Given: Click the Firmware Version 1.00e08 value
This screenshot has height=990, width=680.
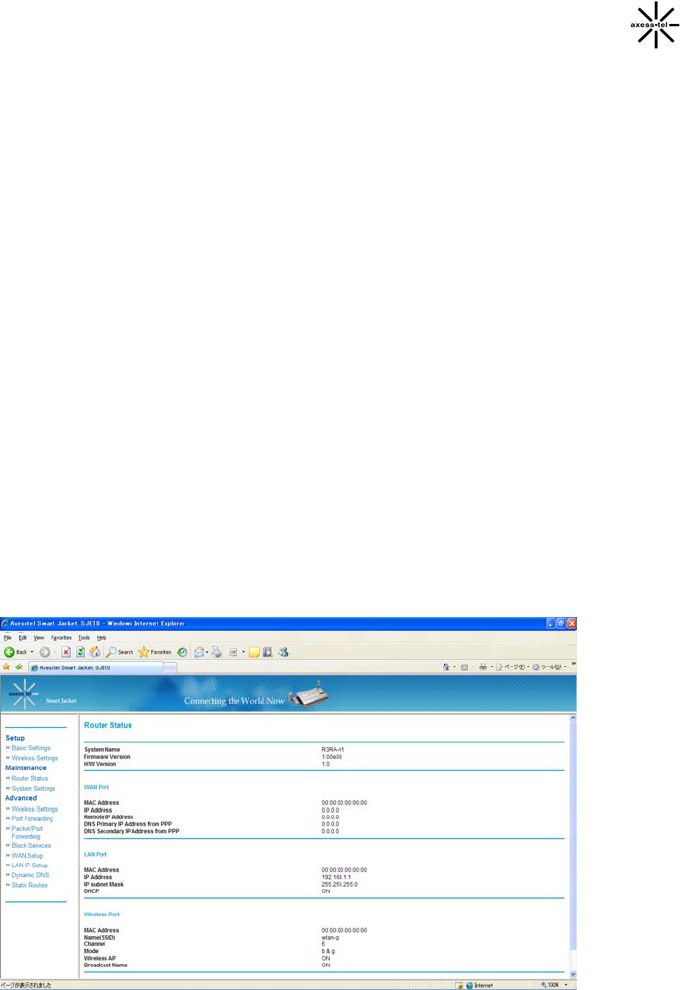Looking at the screenshot, I should coord(331,757).
